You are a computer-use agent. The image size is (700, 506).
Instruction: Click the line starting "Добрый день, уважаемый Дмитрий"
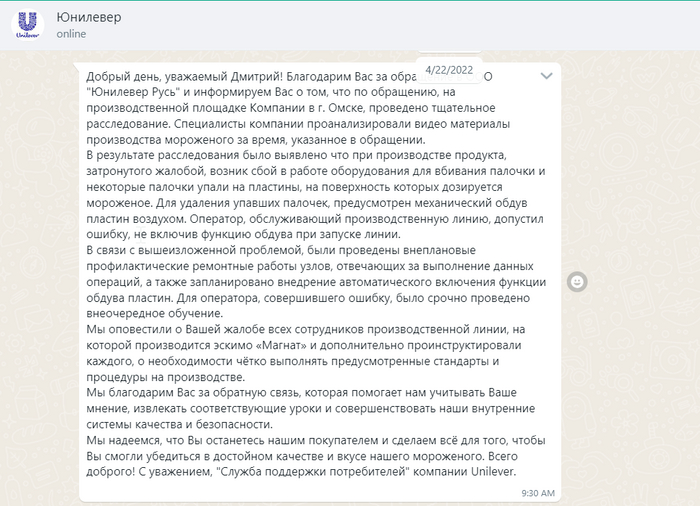[x=289, y=77]
